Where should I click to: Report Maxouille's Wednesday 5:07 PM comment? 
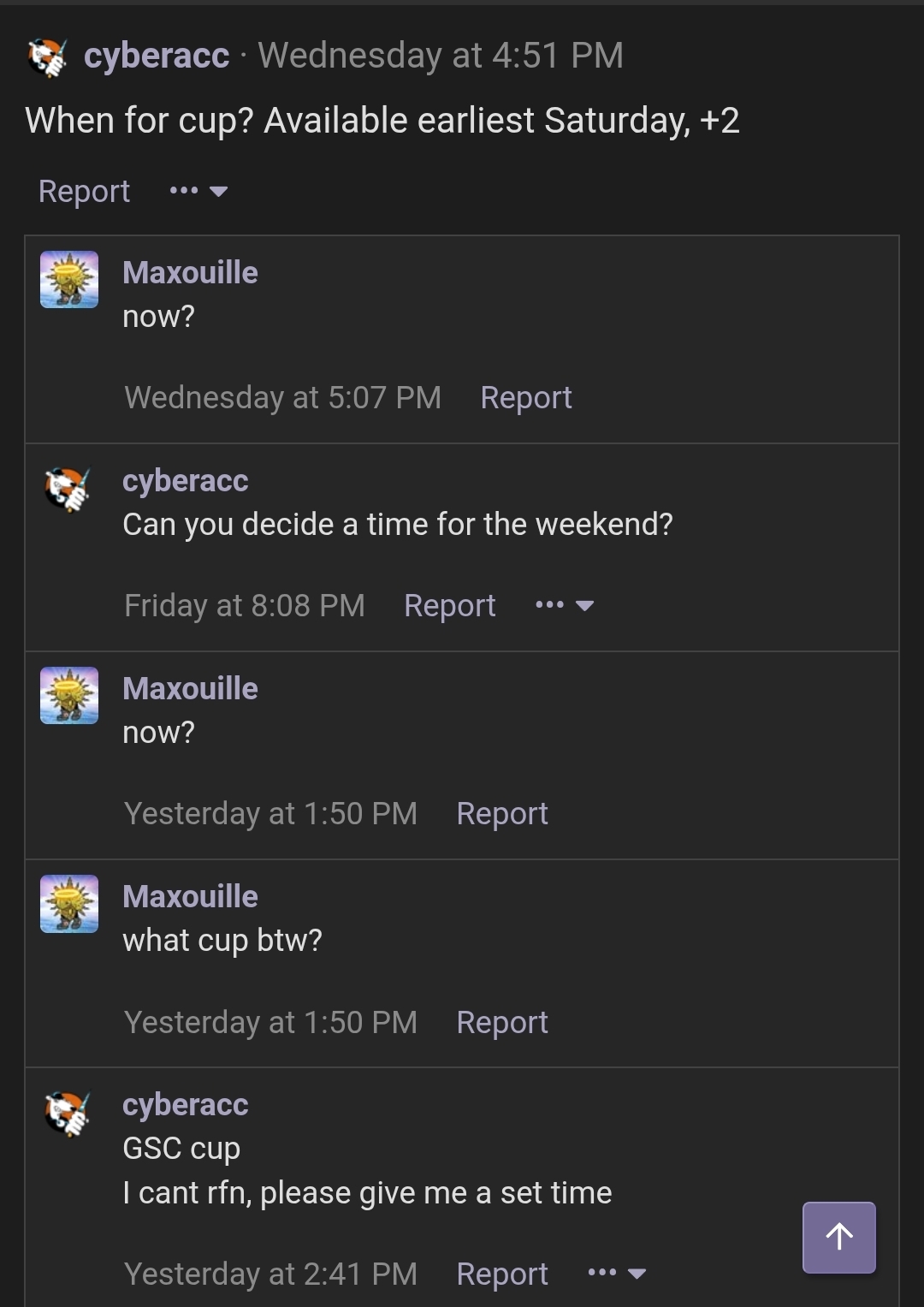pos(526,398)
